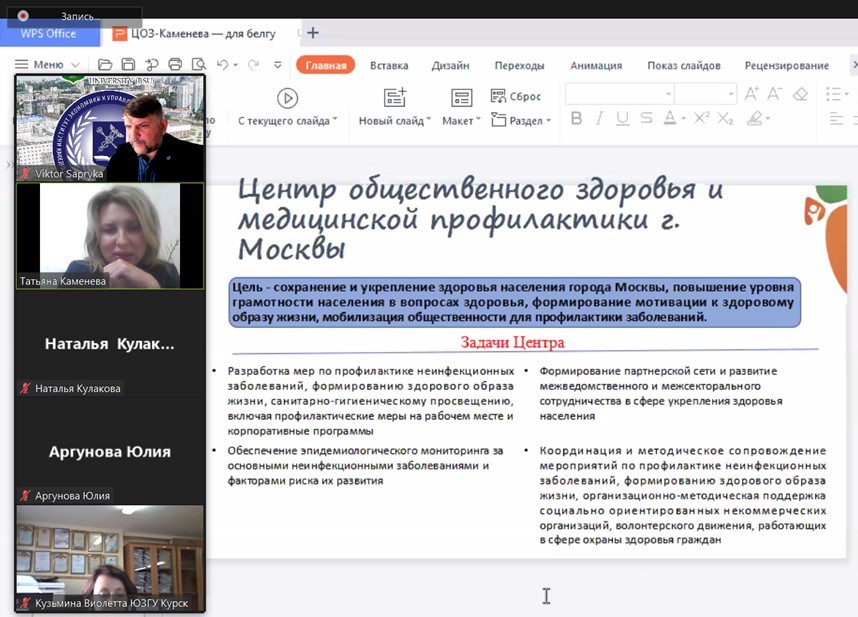Screen dimensions: 858x617
Task: Toggle underline formatting
Action: (623, 119)
